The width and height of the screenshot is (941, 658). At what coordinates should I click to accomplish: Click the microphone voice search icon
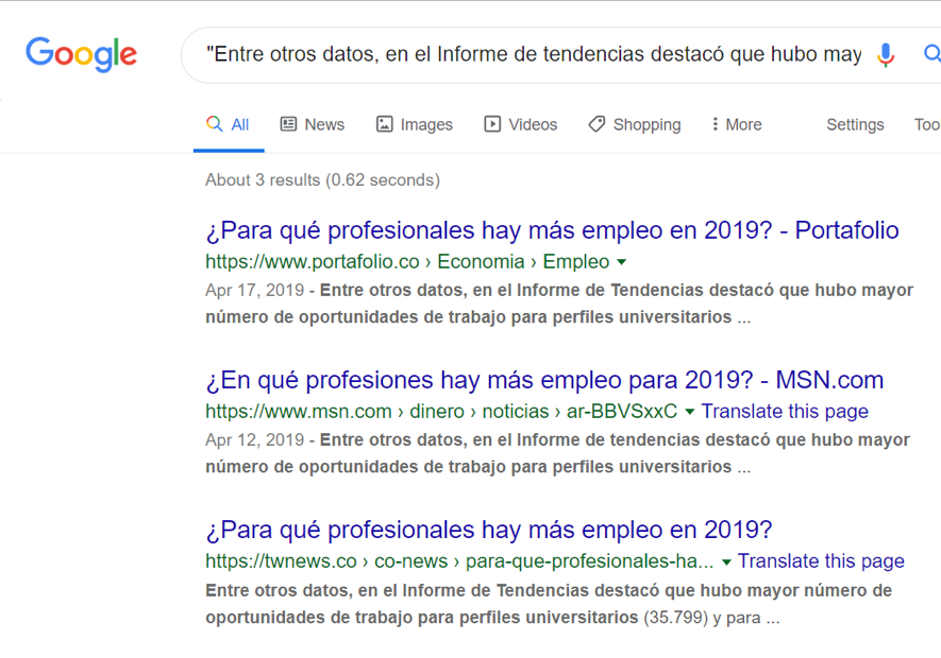click(885, 55)
